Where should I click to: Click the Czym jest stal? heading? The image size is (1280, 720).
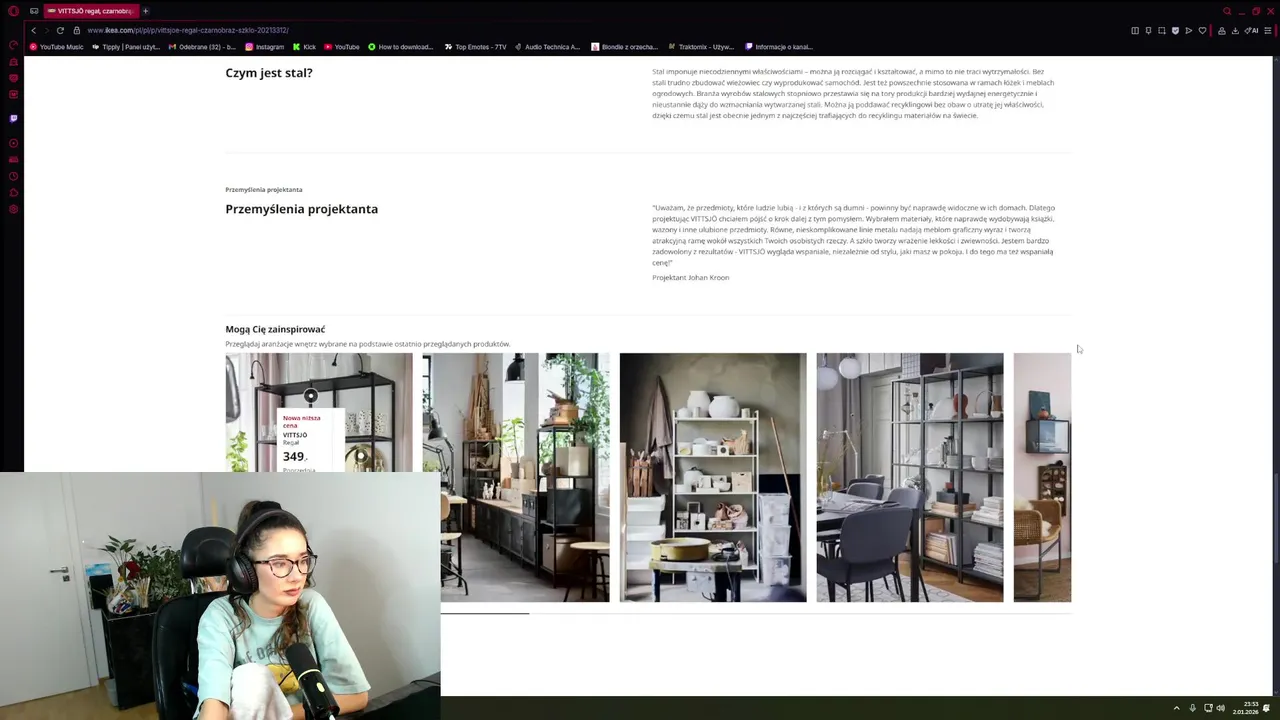[269, 73]
